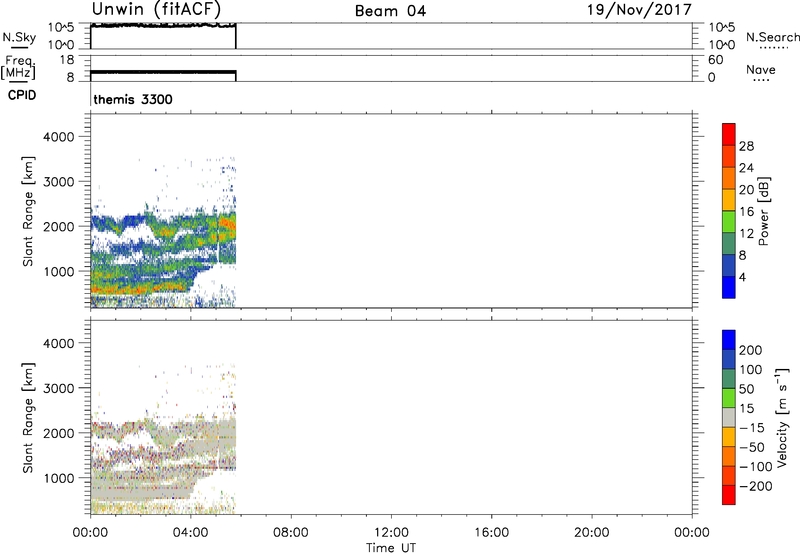
Task: Click the bright blue below-4 dB Power segment
Action: [x=729, y=287]
